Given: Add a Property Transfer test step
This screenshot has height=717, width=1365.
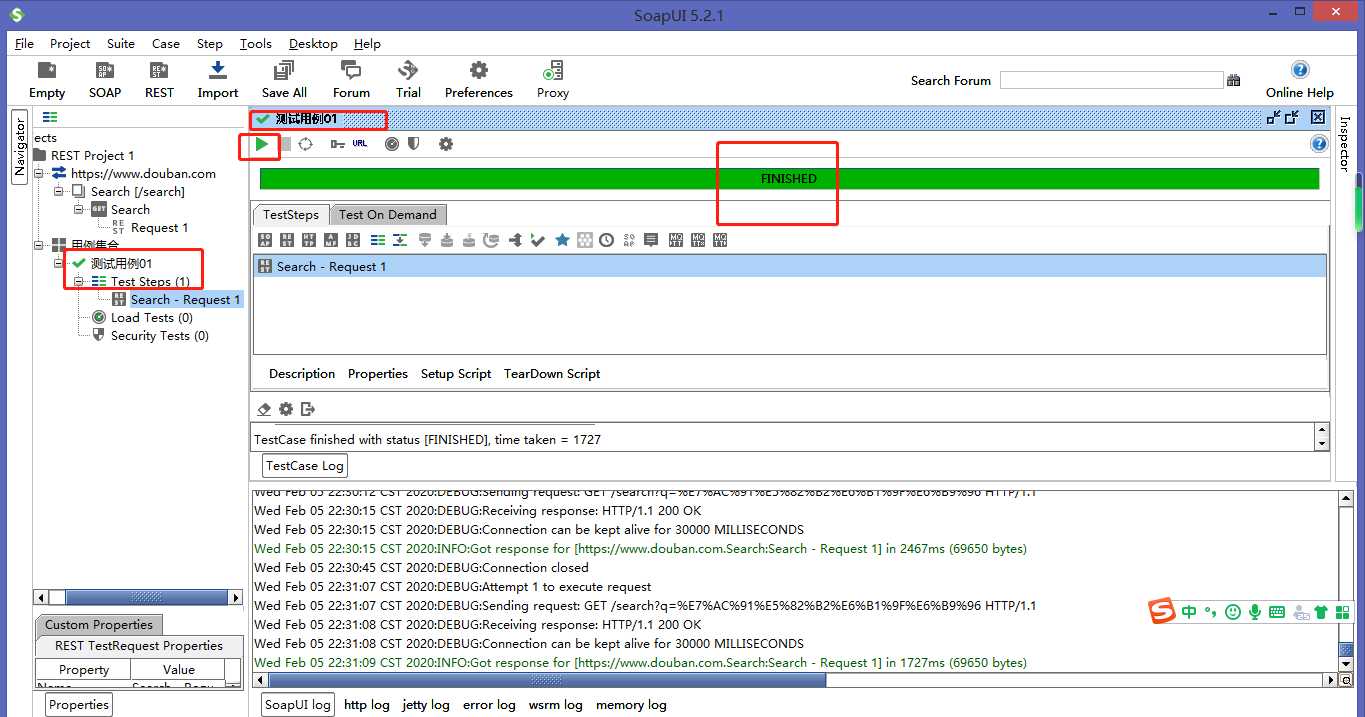Looking at the screenshot, I should 400,240.
